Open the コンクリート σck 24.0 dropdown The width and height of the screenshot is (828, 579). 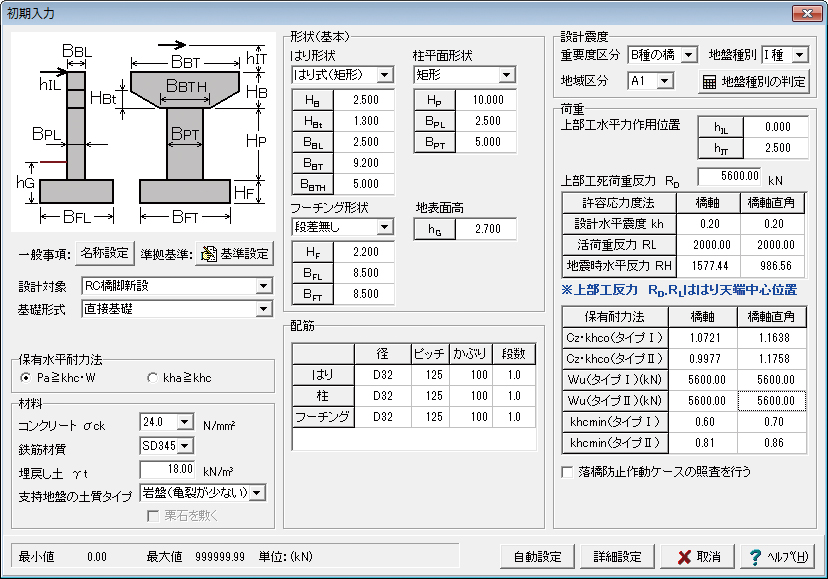tap(185, 422)
